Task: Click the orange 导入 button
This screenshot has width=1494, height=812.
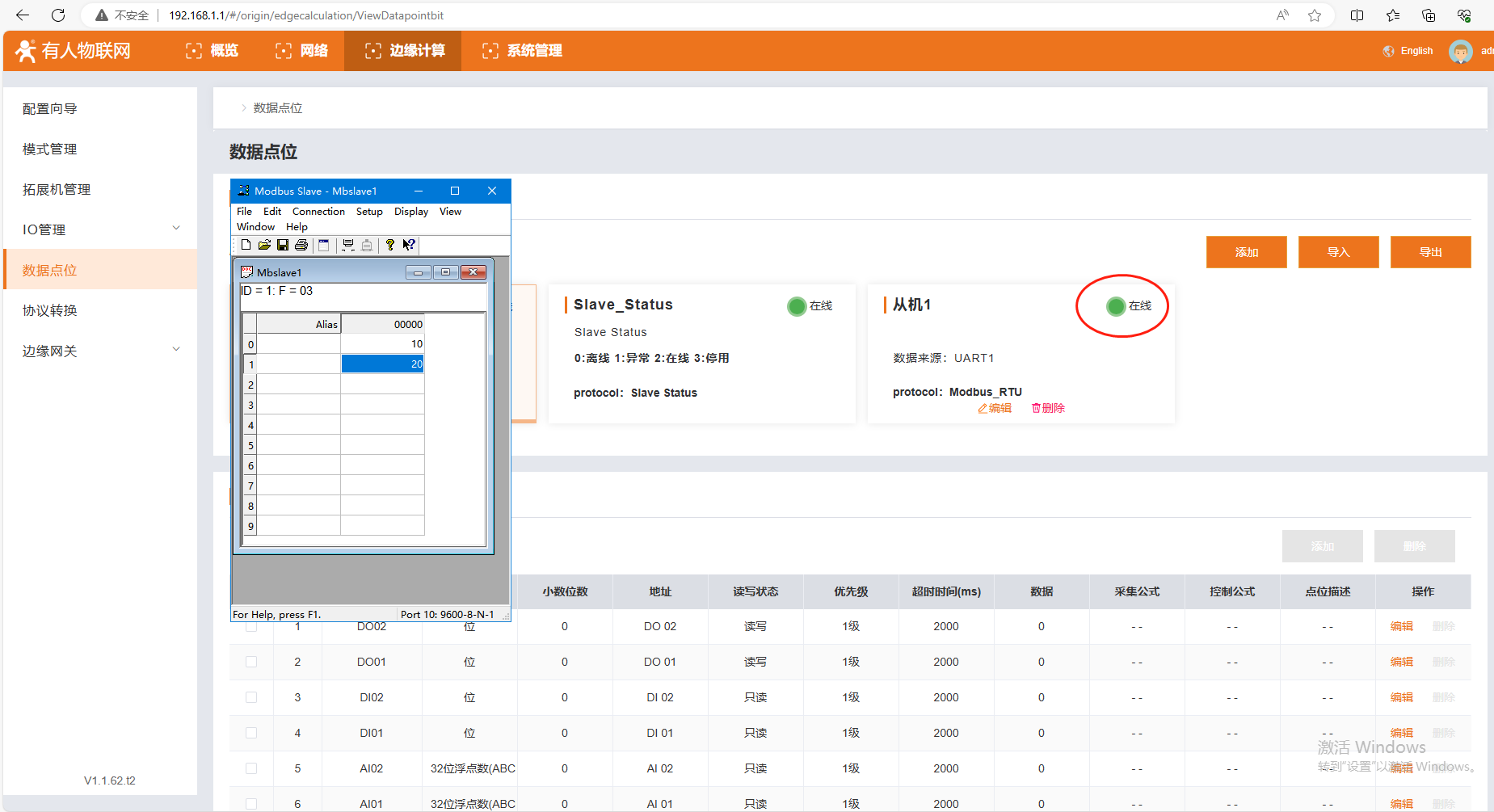Action: [1338, 252]
